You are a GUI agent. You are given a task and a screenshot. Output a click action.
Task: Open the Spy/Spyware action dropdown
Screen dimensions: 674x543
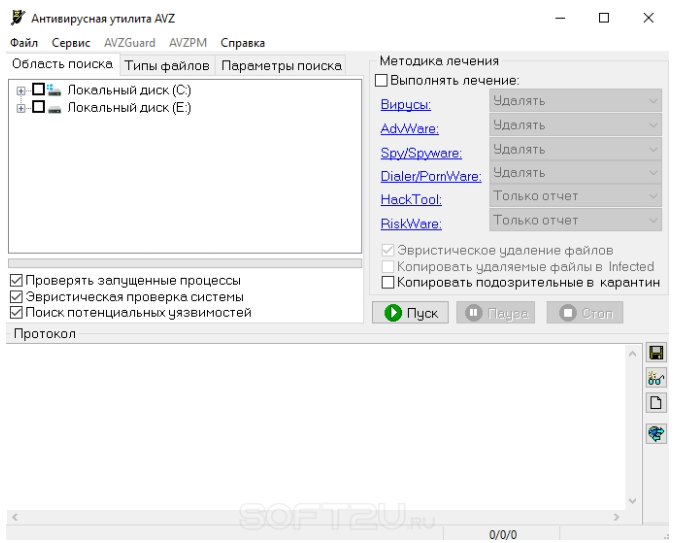point(575,149)
